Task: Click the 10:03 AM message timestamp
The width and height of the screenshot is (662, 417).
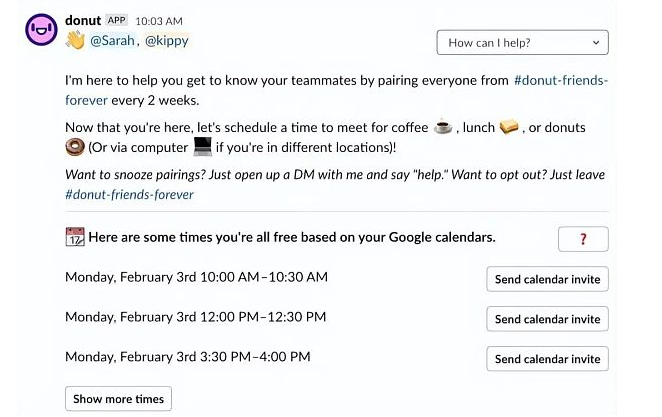Action: (159, 21)
